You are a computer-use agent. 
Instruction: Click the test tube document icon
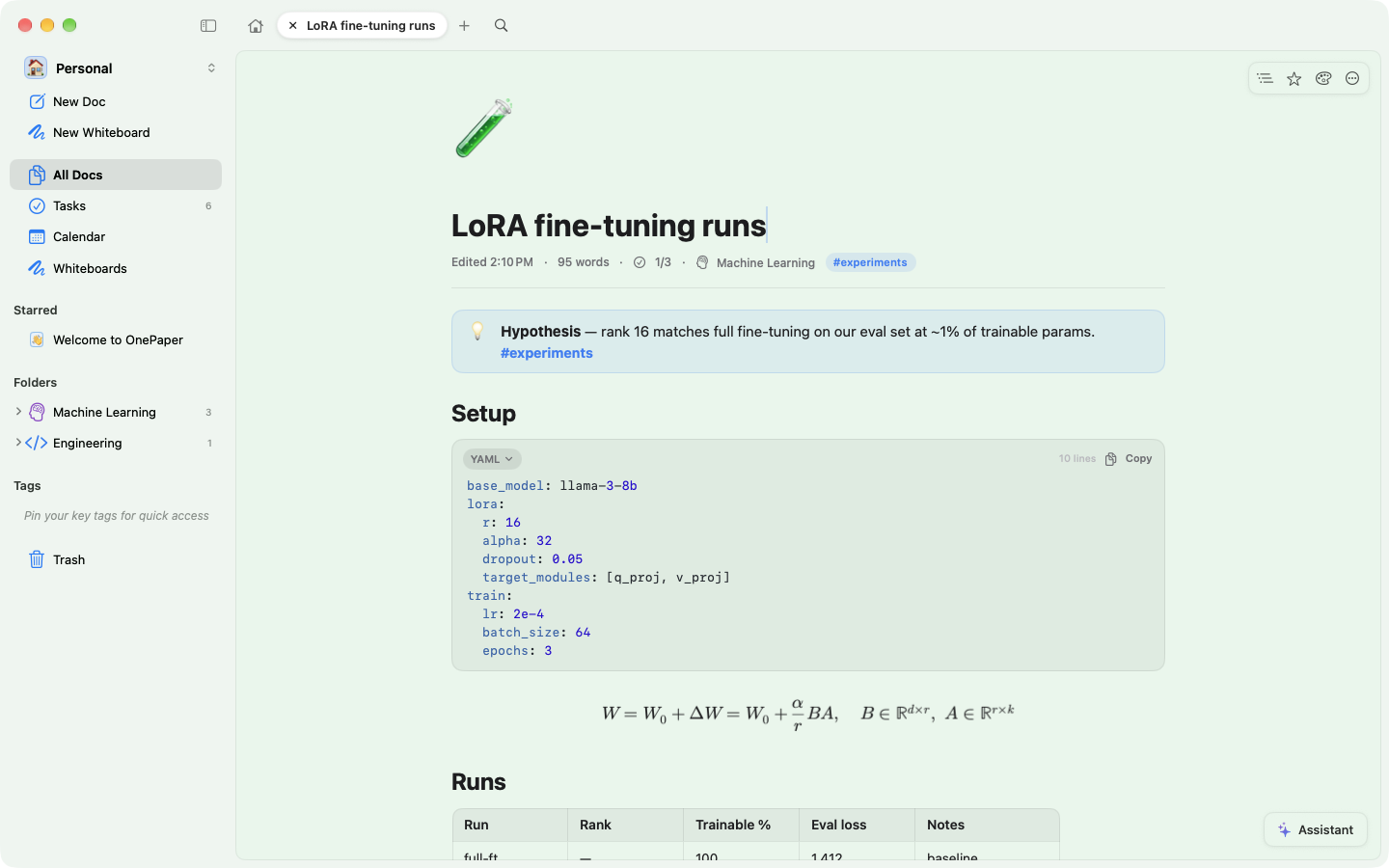click(x=483, y=127)
